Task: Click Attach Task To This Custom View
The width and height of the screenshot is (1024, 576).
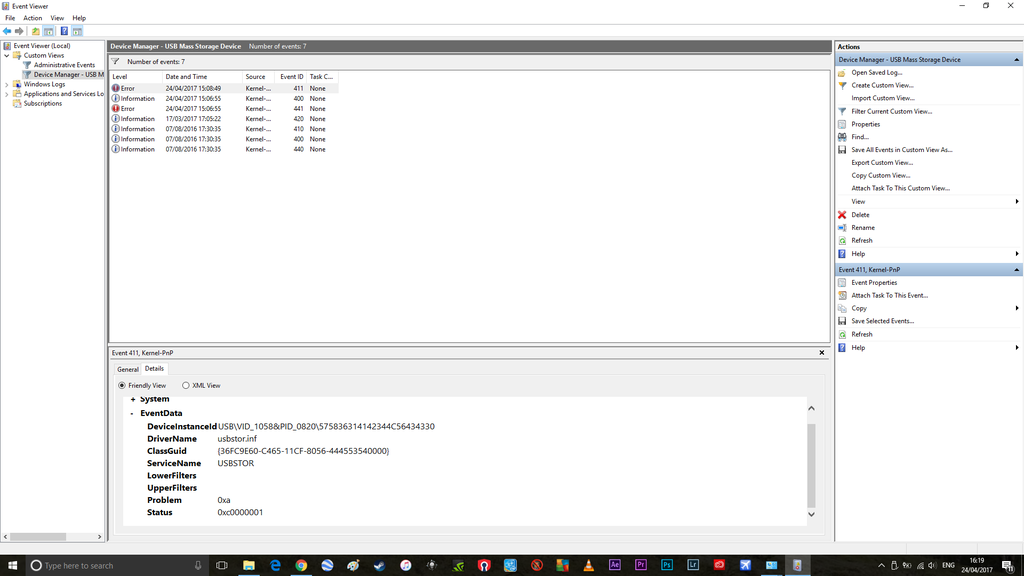Action: click(900, 188)
